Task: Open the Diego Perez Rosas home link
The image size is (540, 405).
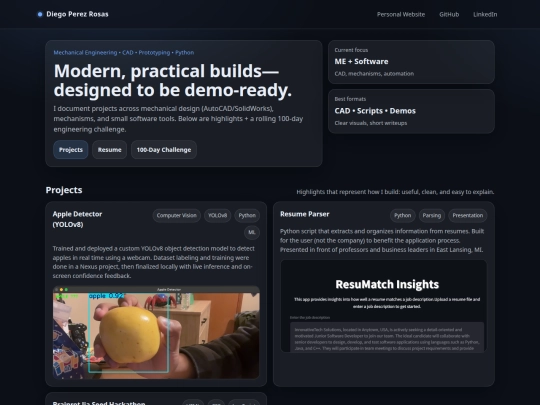Action: coord(73,14)
